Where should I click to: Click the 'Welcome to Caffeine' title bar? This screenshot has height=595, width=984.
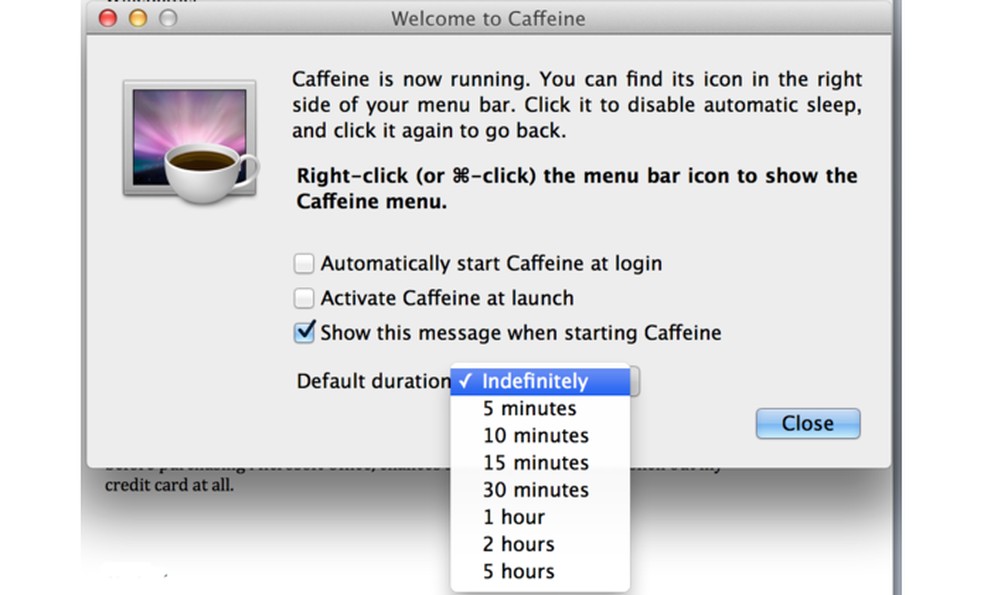pos(488,18)
